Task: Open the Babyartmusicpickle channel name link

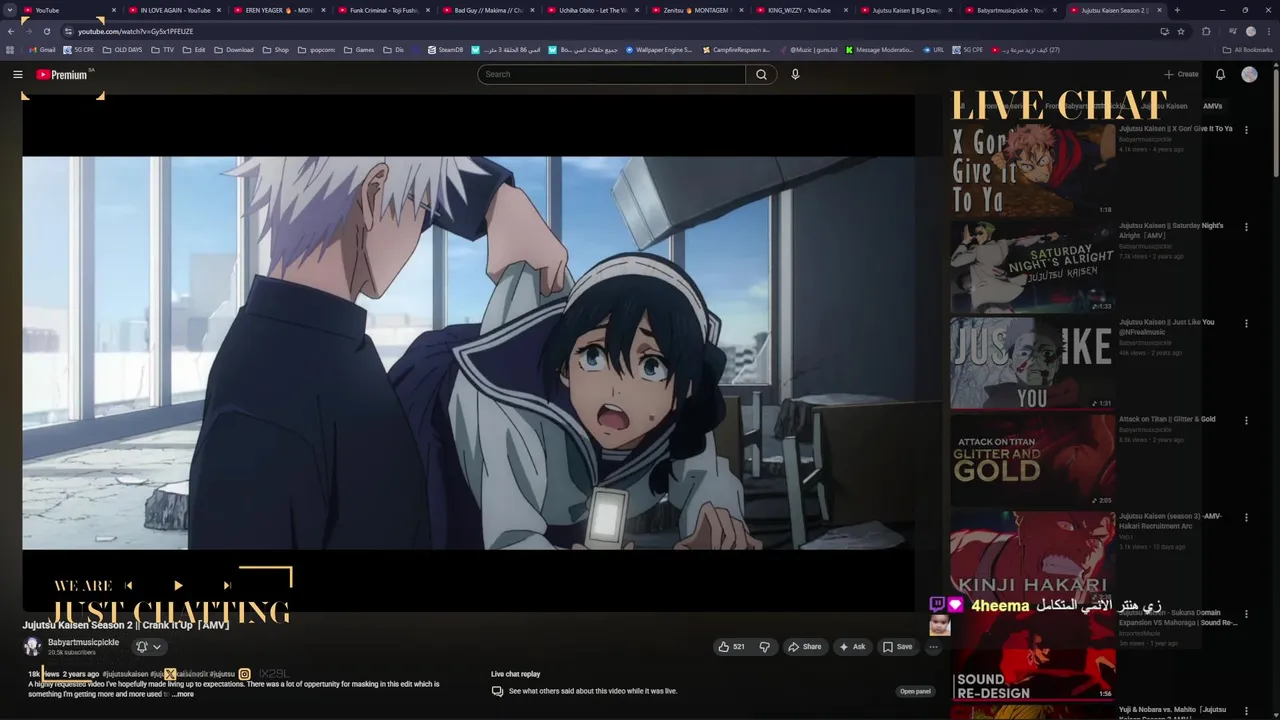Action: [83, 642]
